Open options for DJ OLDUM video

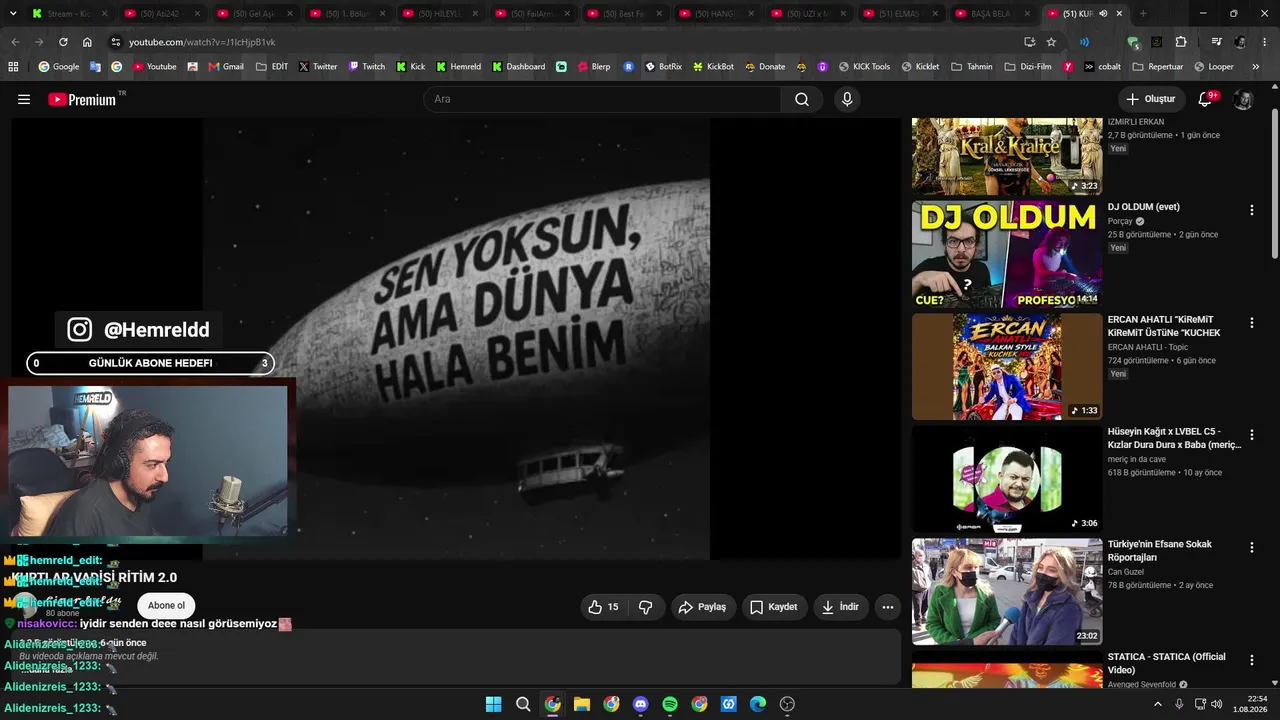pyautogui.click(x=1251, y=210)
